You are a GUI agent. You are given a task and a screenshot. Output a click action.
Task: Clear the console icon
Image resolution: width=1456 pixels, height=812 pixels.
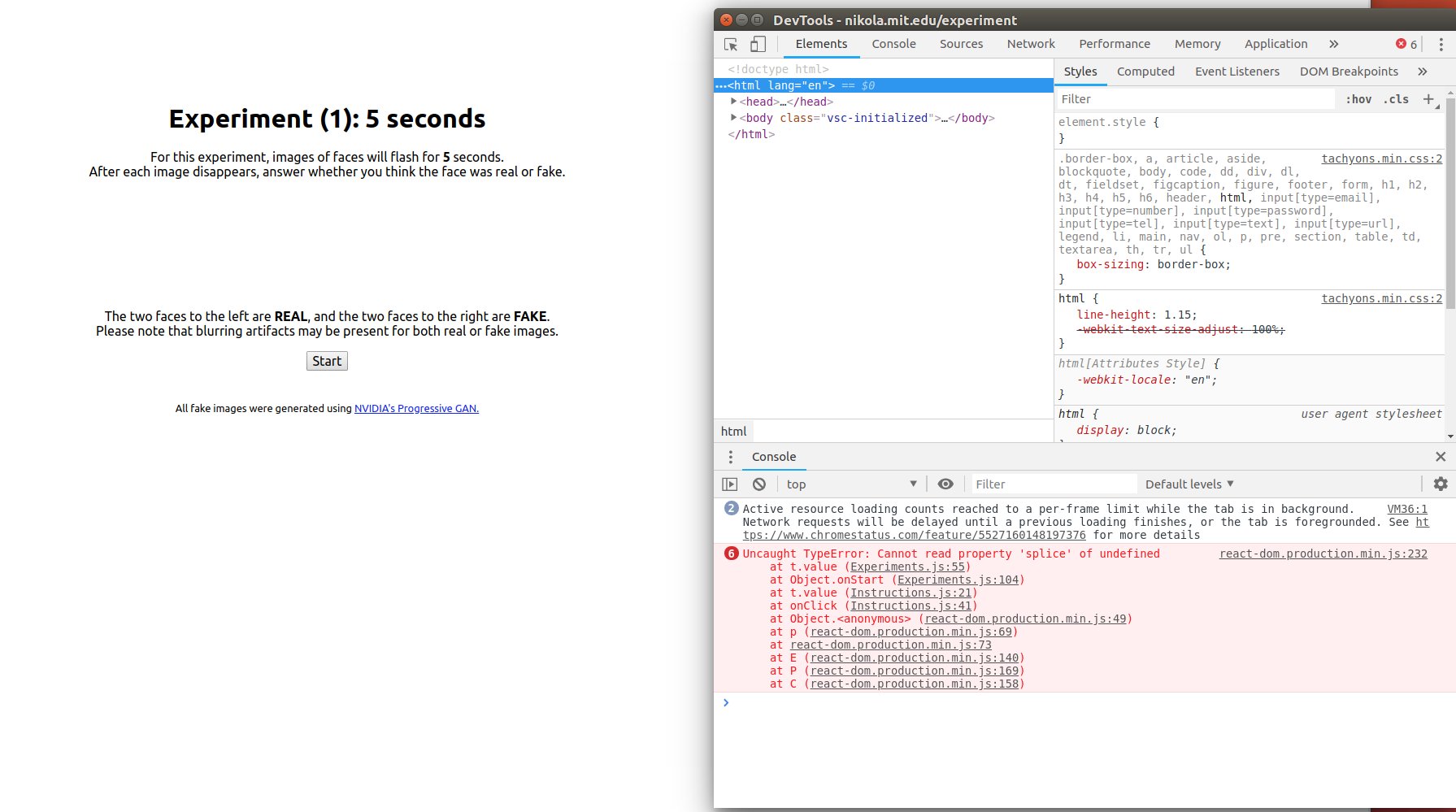[x=759, y=484]
